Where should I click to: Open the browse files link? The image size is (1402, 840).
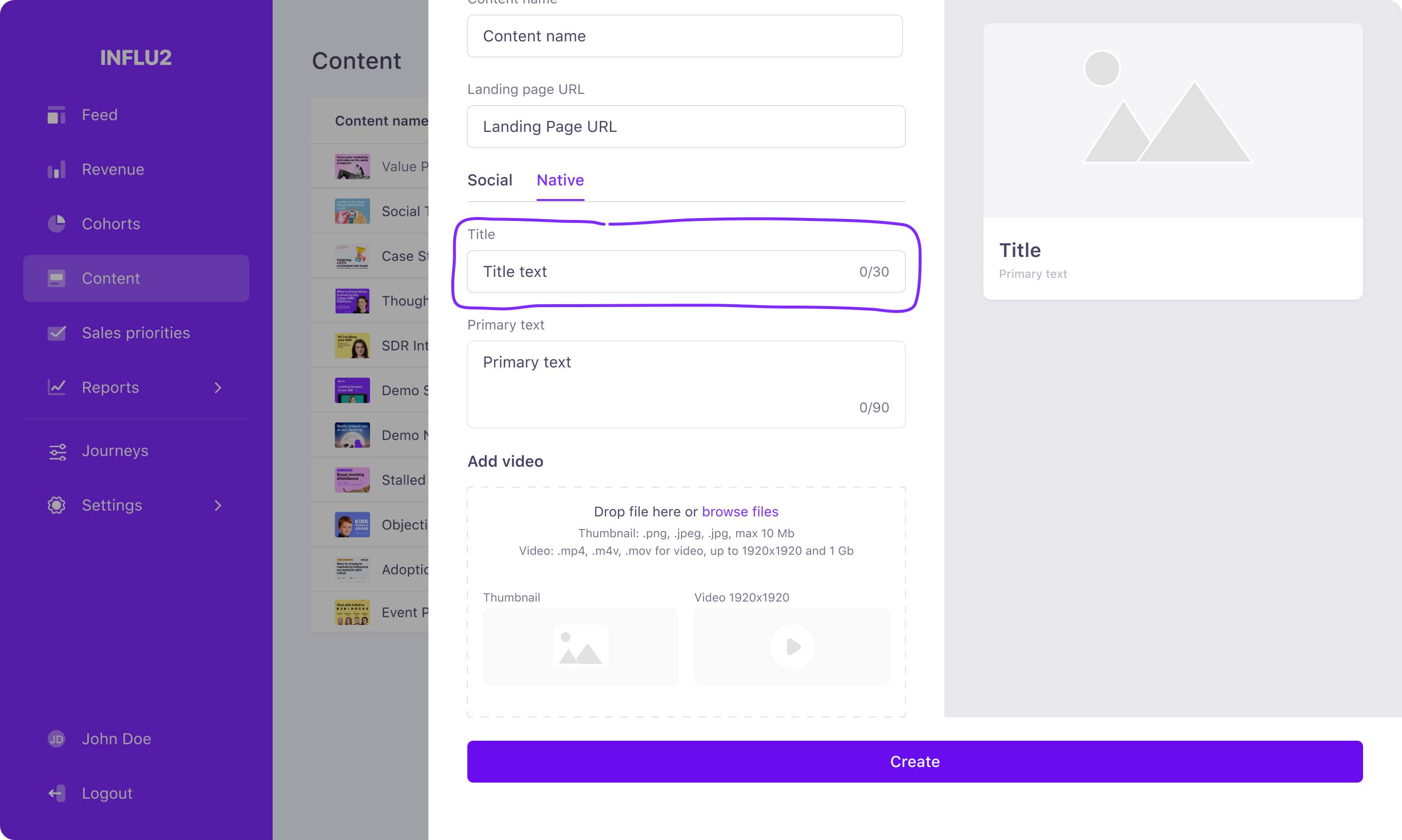pyautogui.click(x=740, y=511)
